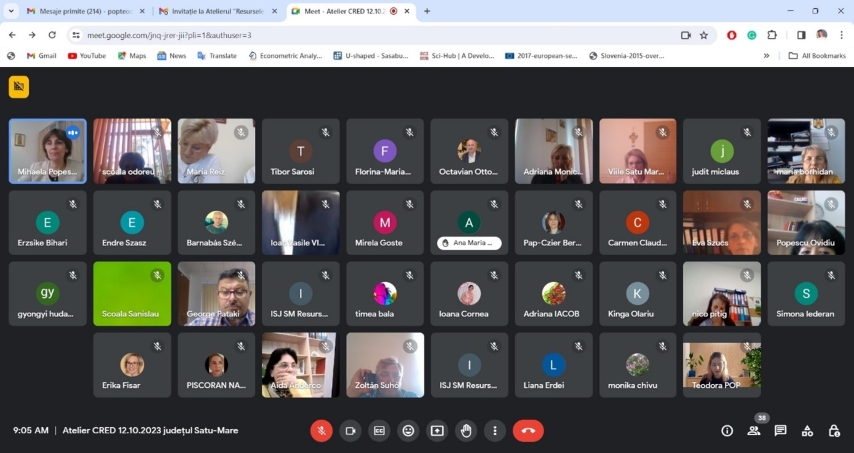Open the three-dot more options menu
854x453 pixels.
(495, 430)
